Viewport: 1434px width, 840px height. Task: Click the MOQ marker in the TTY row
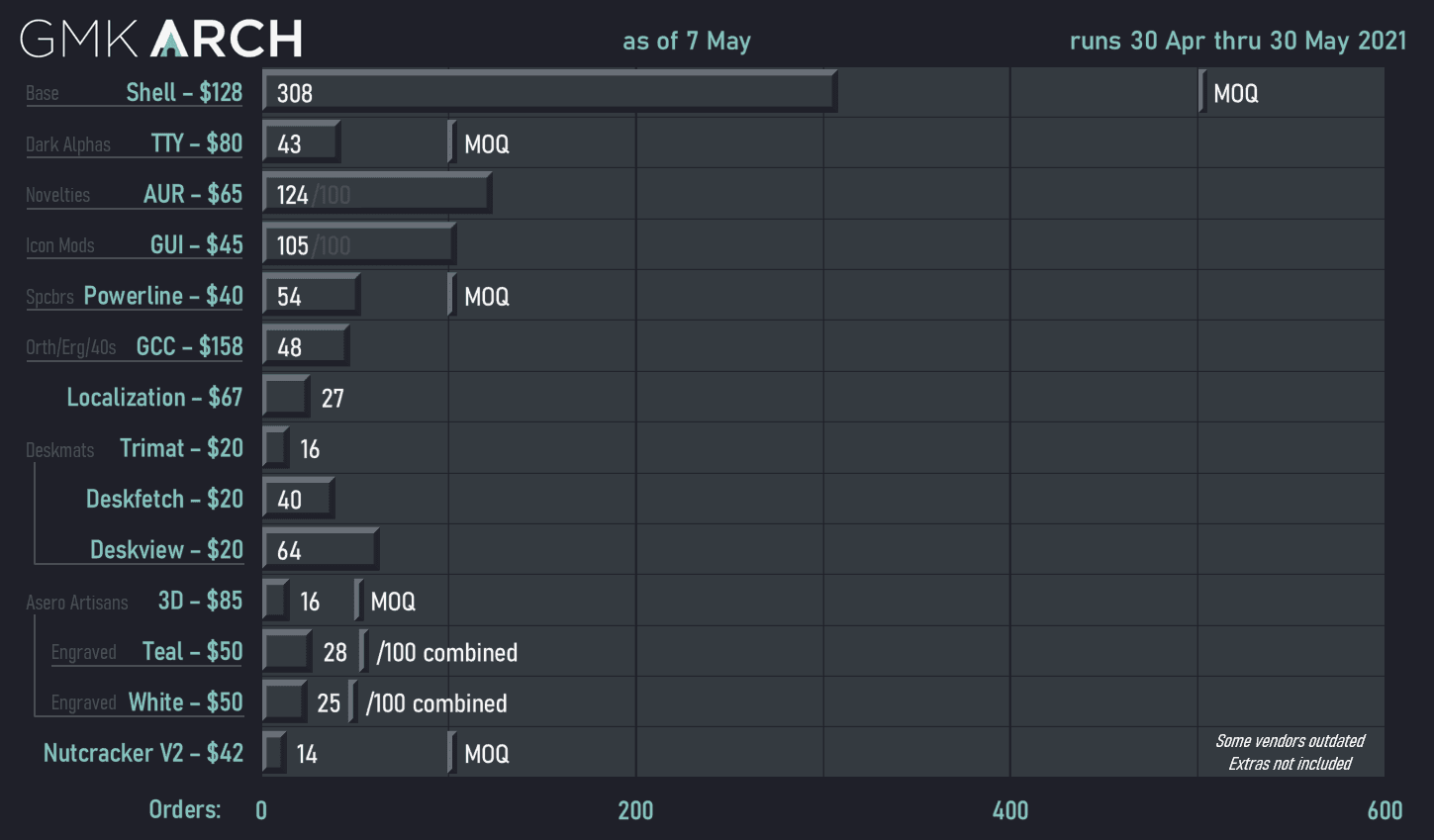click(x=485, y=144)
